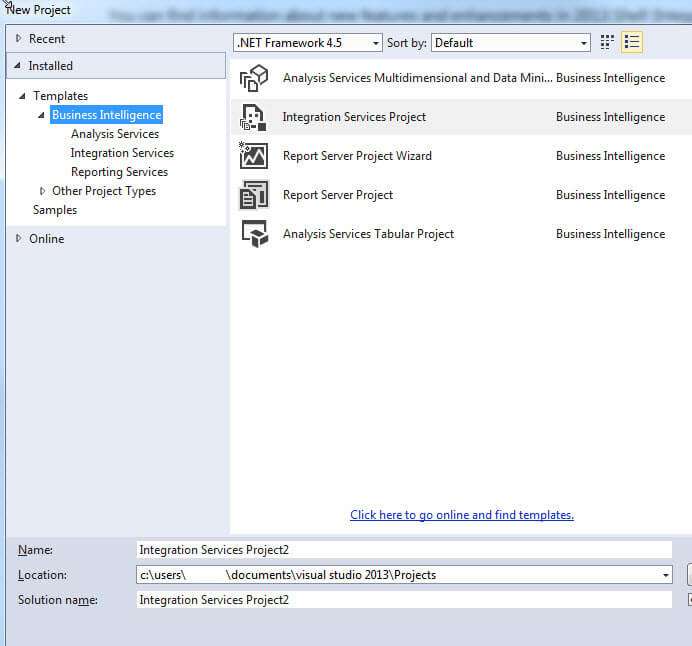Collapse the Business Intelligence node arrow

(x=41, y=115)
